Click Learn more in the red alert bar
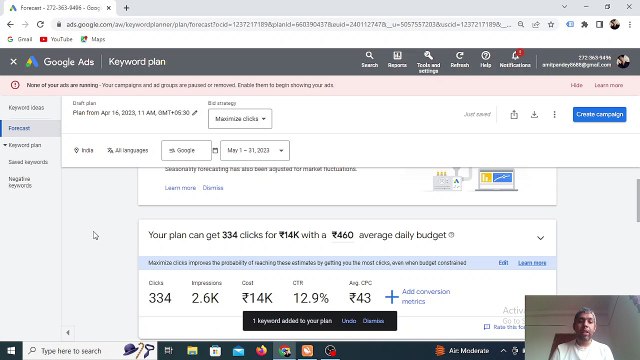This screenshot has width=640, height=360. (x=608, y=85)
